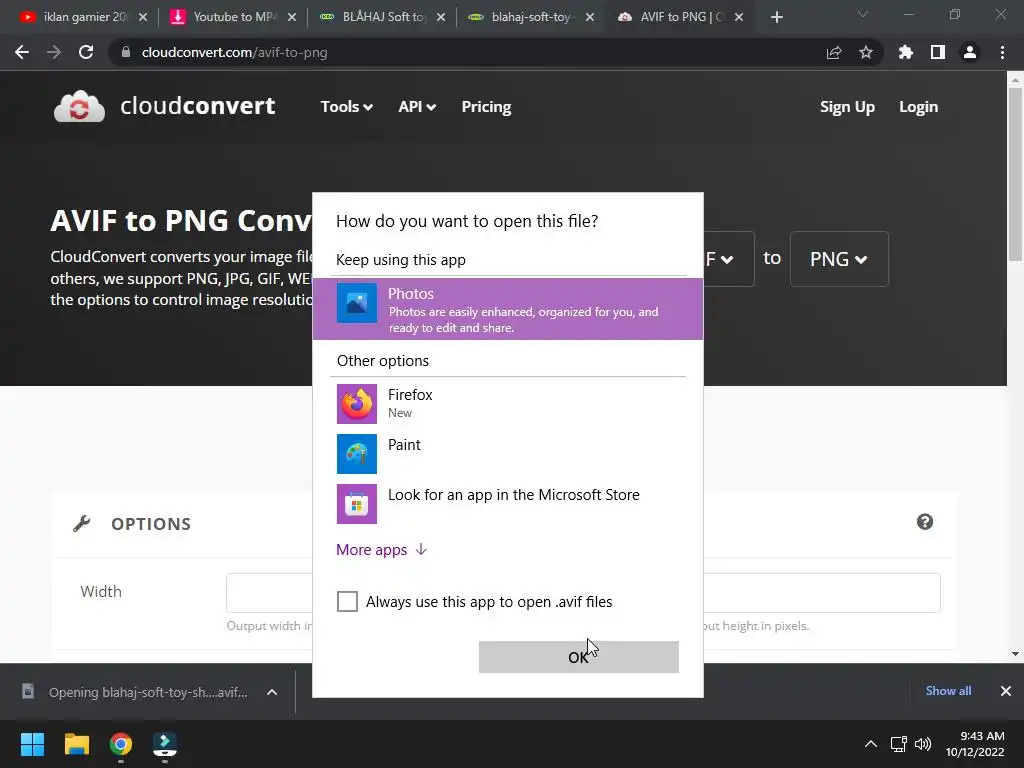Bookmark page with the star icon

pos(866,52)
